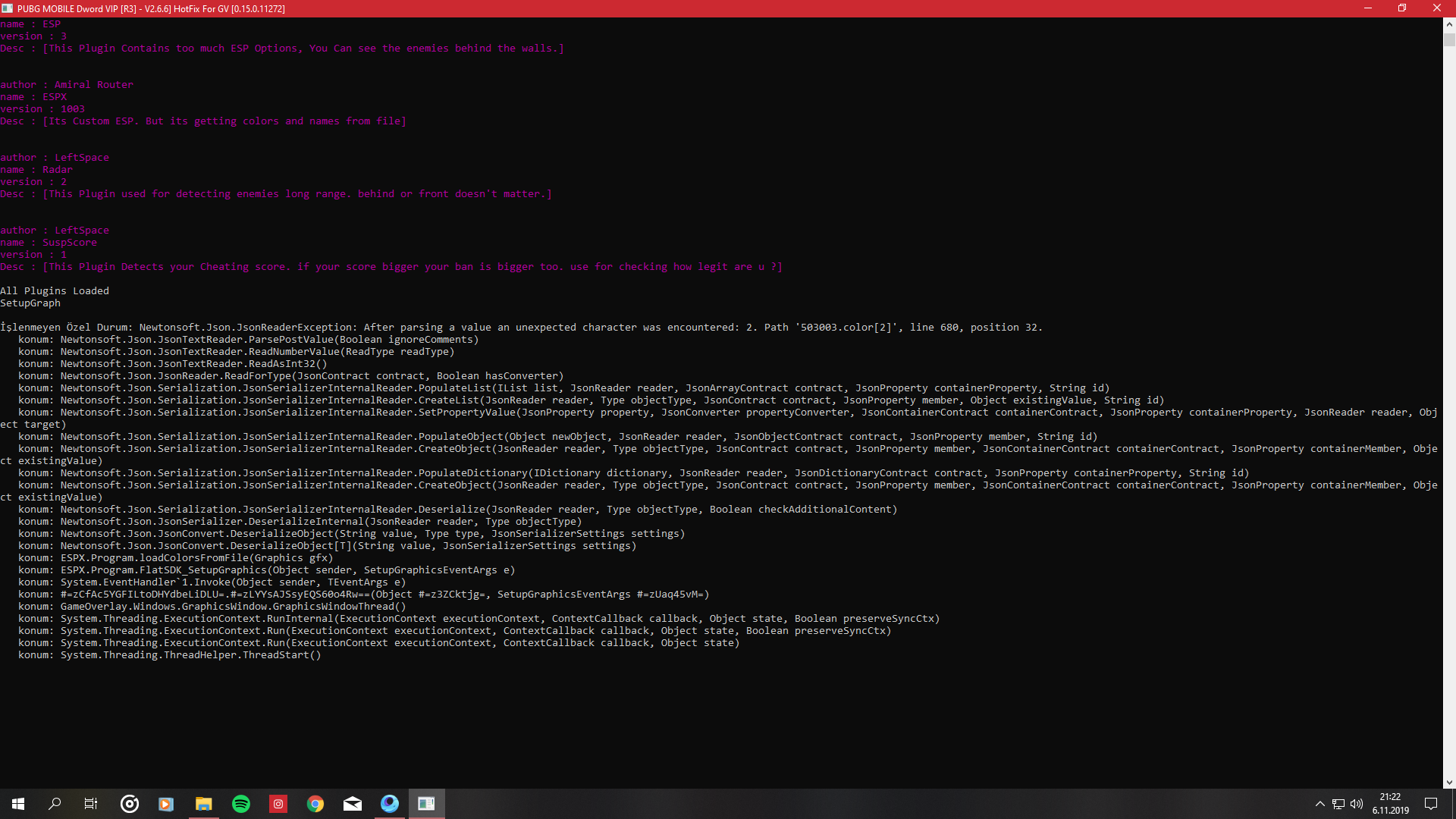The width and height of the screenshot is (1456, 819).
Task: Open the blue orb app in taskbar
Action: click(389, 804)
